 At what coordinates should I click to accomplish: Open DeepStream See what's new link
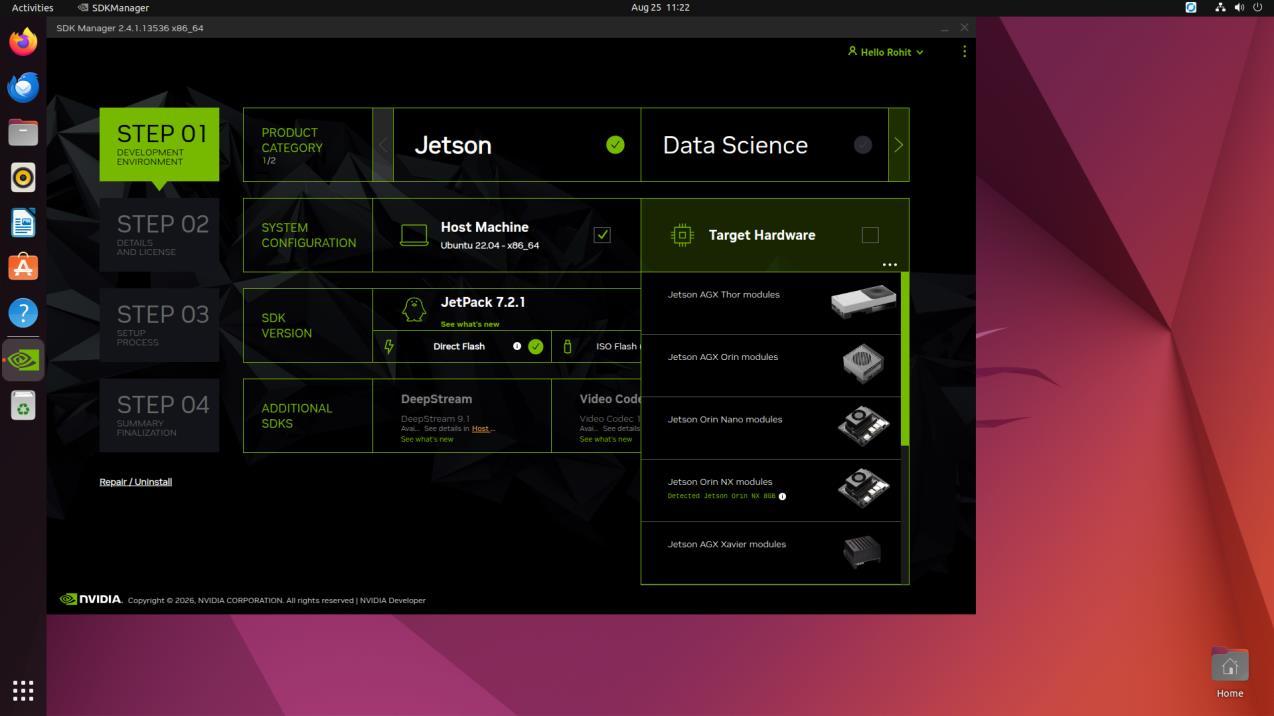[x=427, y=439]
